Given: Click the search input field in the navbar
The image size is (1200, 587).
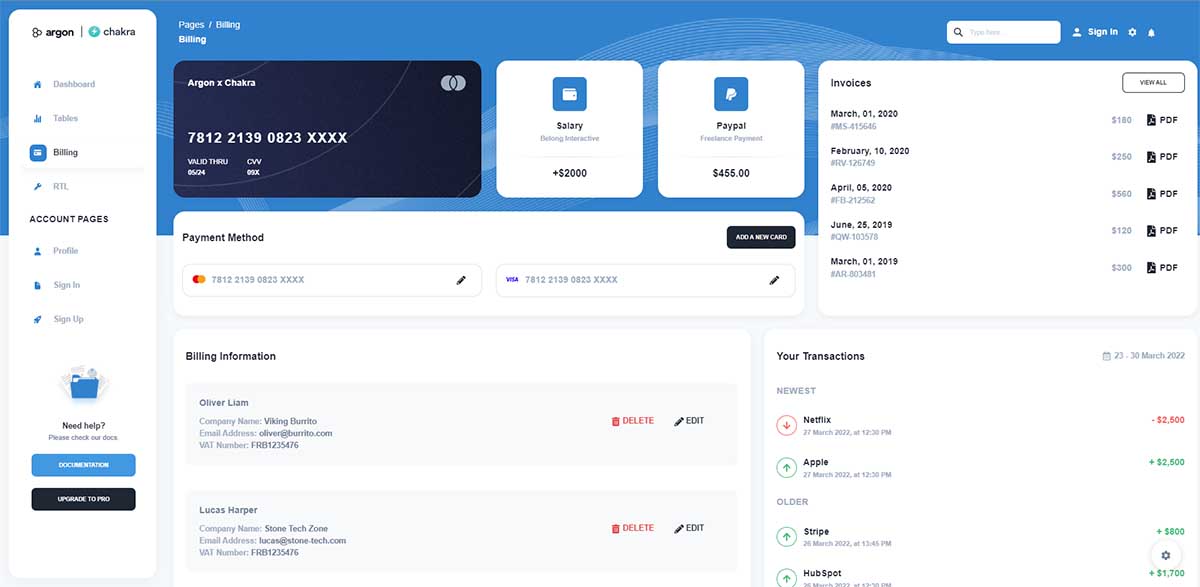Looking at the screenshot, I should [1003, 31].
